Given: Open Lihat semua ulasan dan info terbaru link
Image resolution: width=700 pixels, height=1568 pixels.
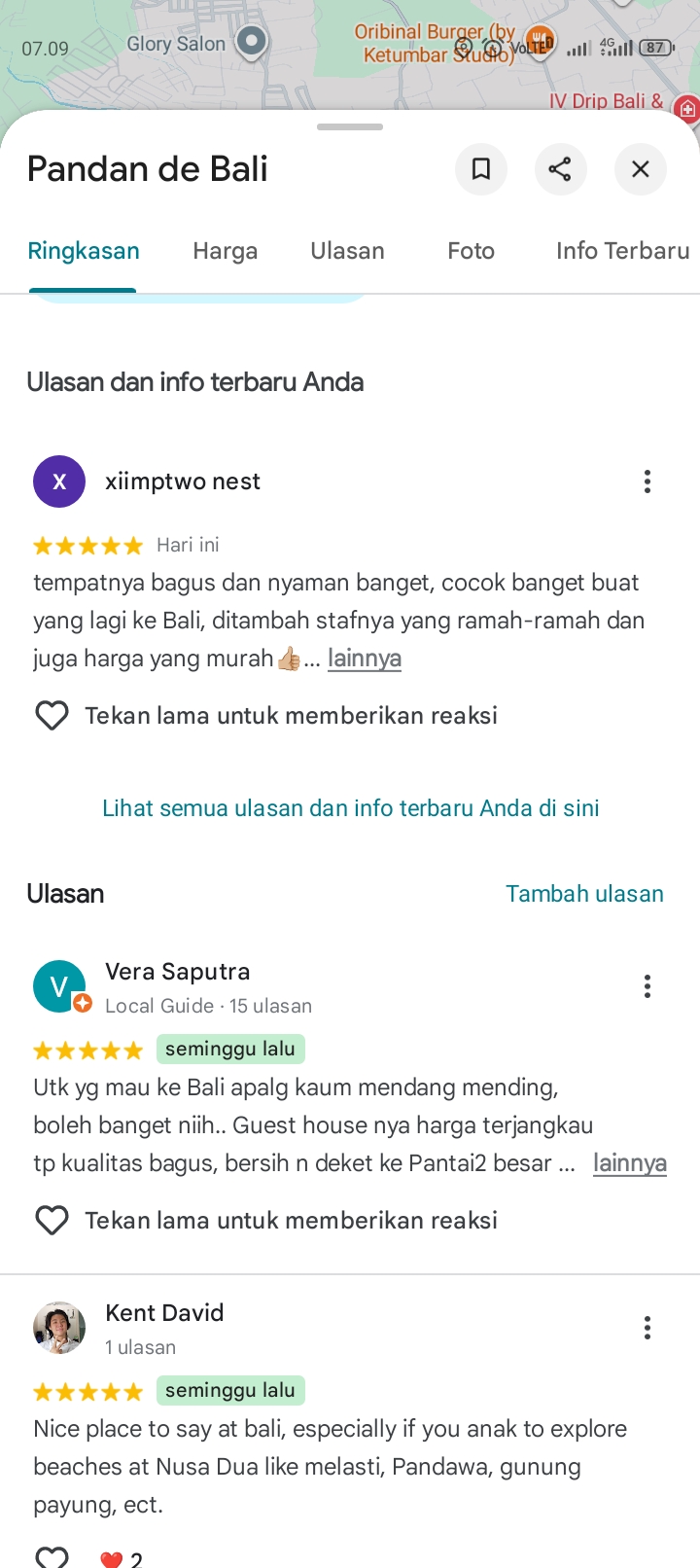Looking at the screenshot, I should tap(351, 808).
